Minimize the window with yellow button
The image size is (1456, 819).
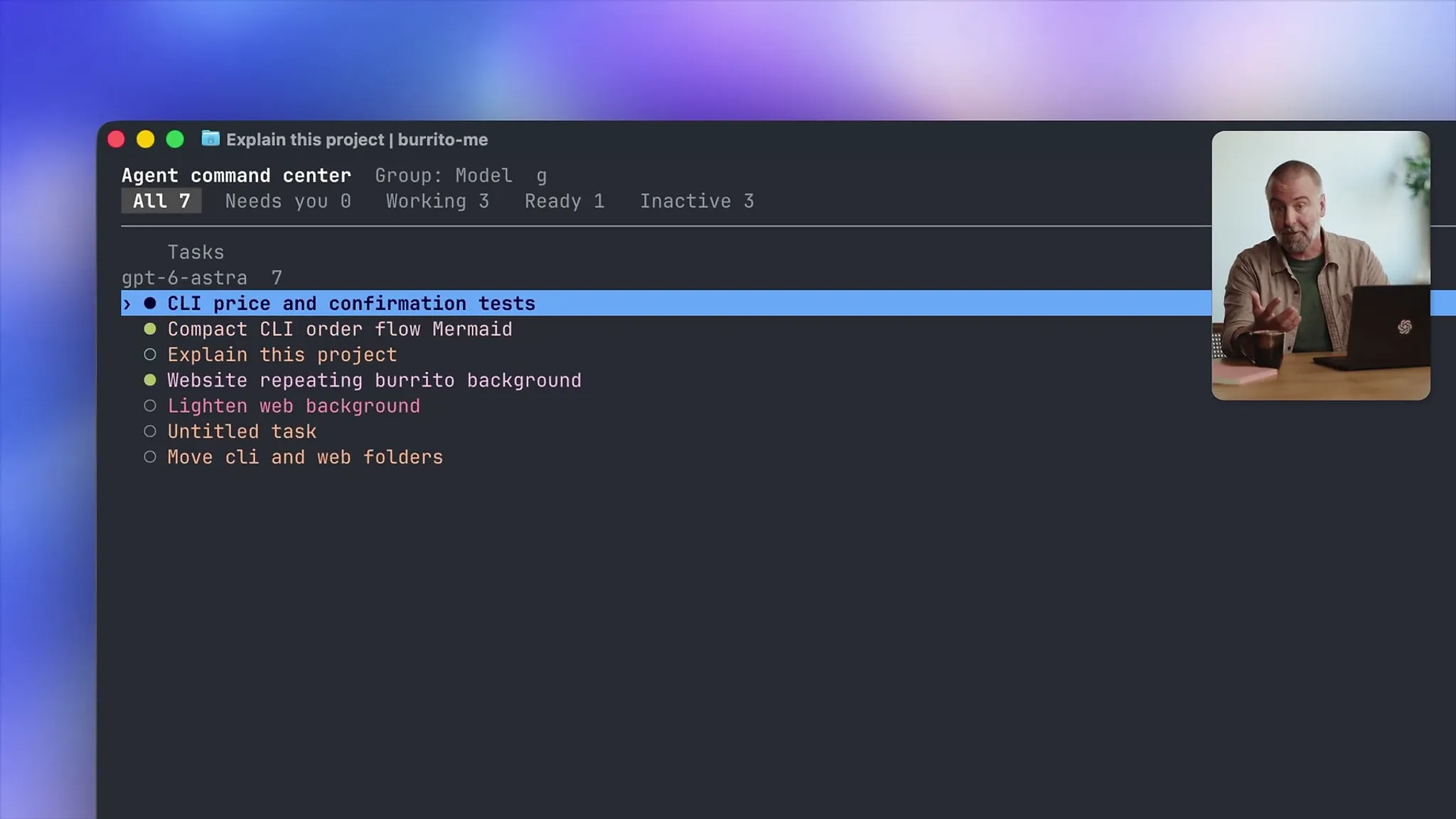point(145,139)
